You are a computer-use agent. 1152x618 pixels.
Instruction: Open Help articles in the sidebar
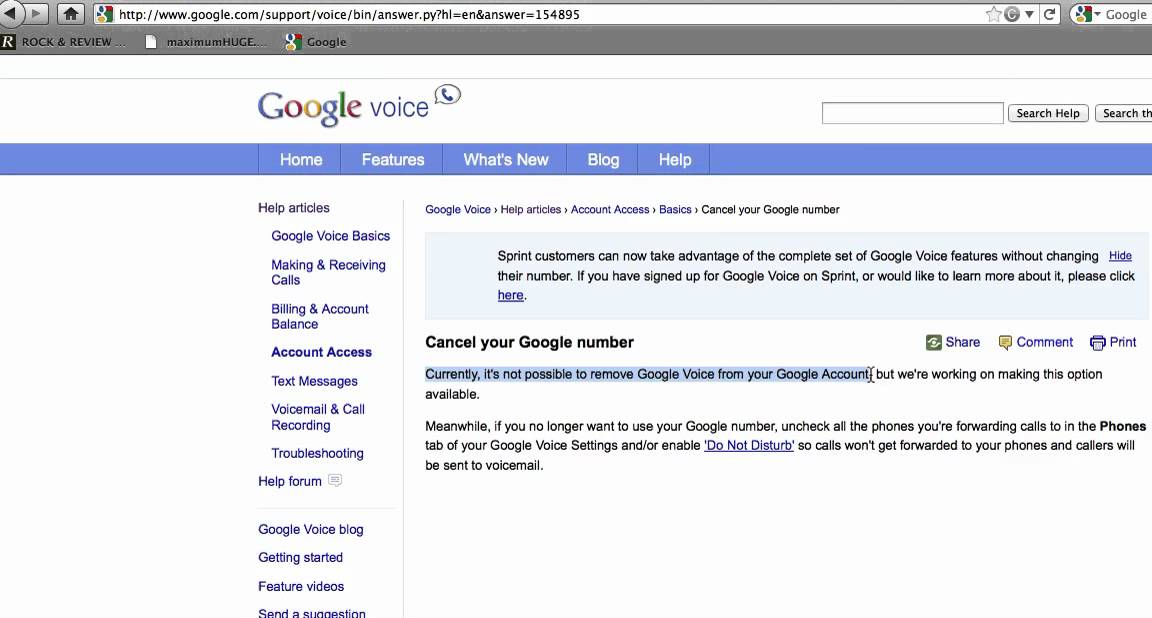tap(294, 208)
